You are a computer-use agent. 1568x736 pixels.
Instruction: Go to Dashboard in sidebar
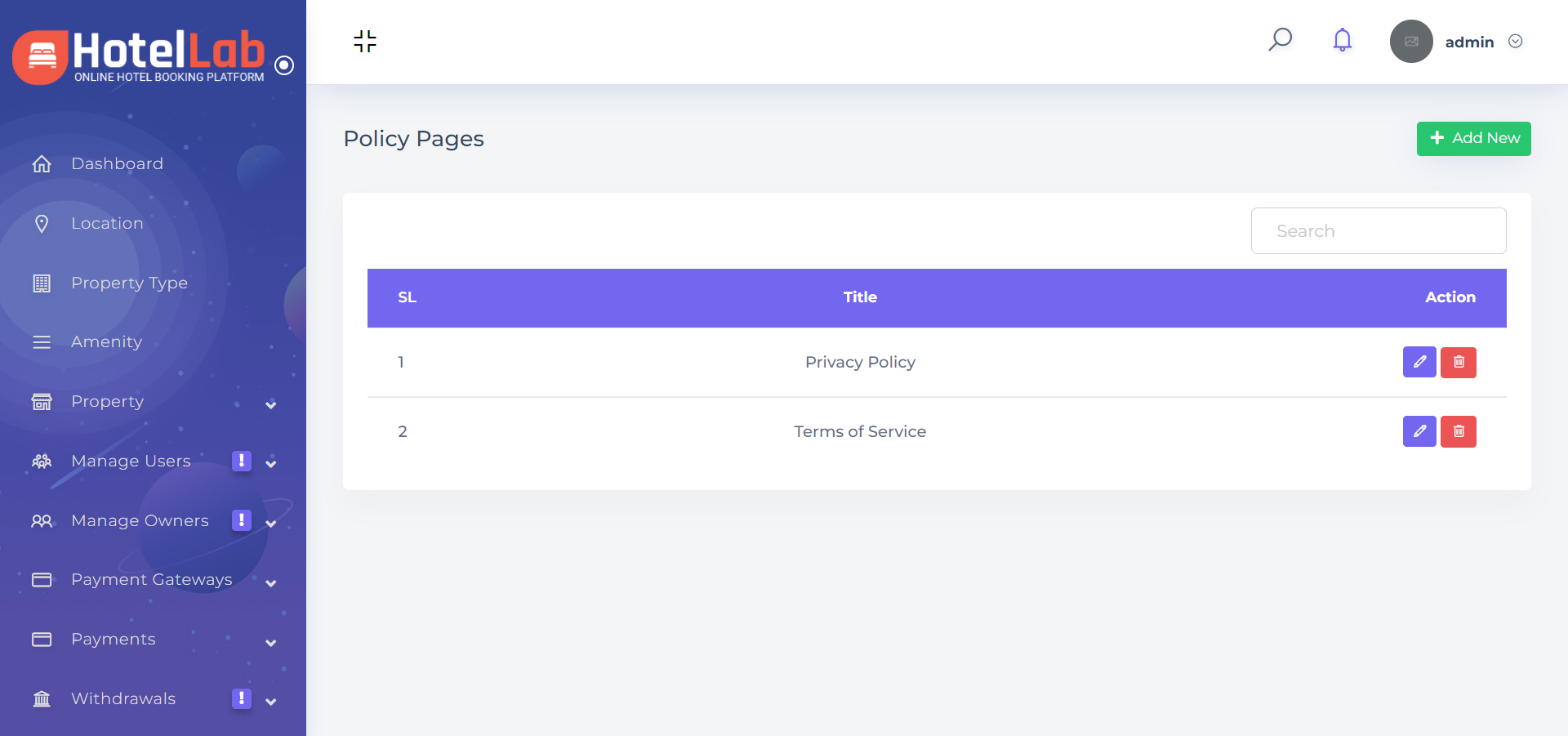coord(117,164)
